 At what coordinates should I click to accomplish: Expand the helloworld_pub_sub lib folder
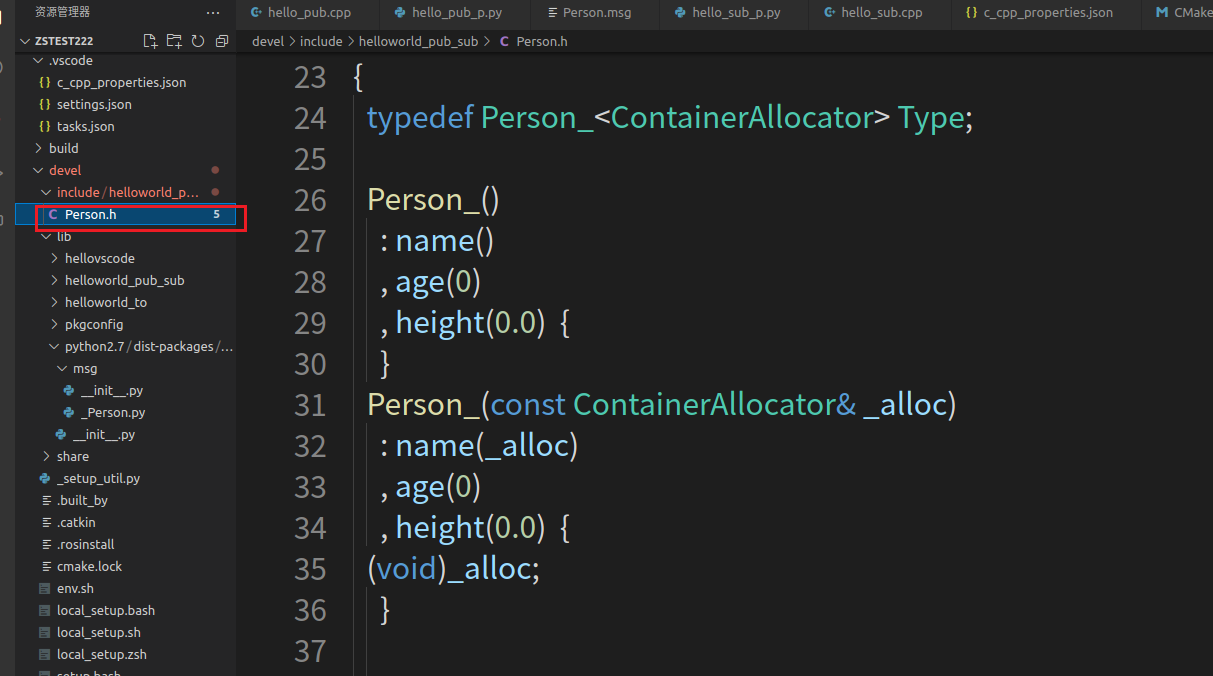124,280
